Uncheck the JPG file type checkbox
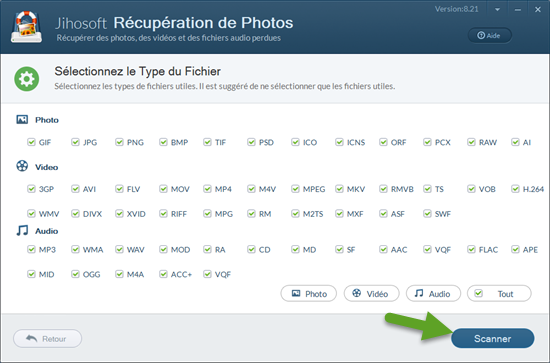The width and height of the screenshot is (550, 363). pos(75,142)
